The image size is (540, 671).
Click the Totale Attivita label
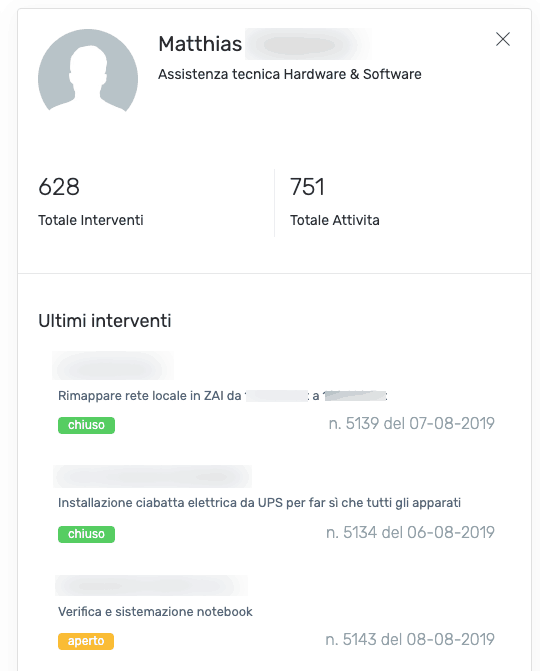335,220
